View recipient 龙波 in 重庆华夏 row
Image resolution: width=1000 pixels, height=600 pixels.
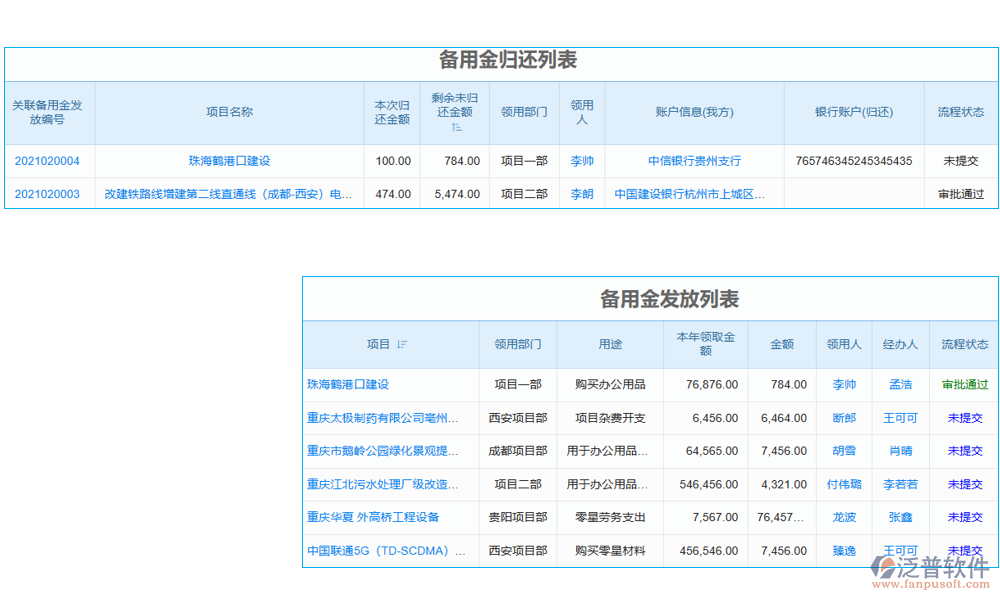tap(844, 517)
